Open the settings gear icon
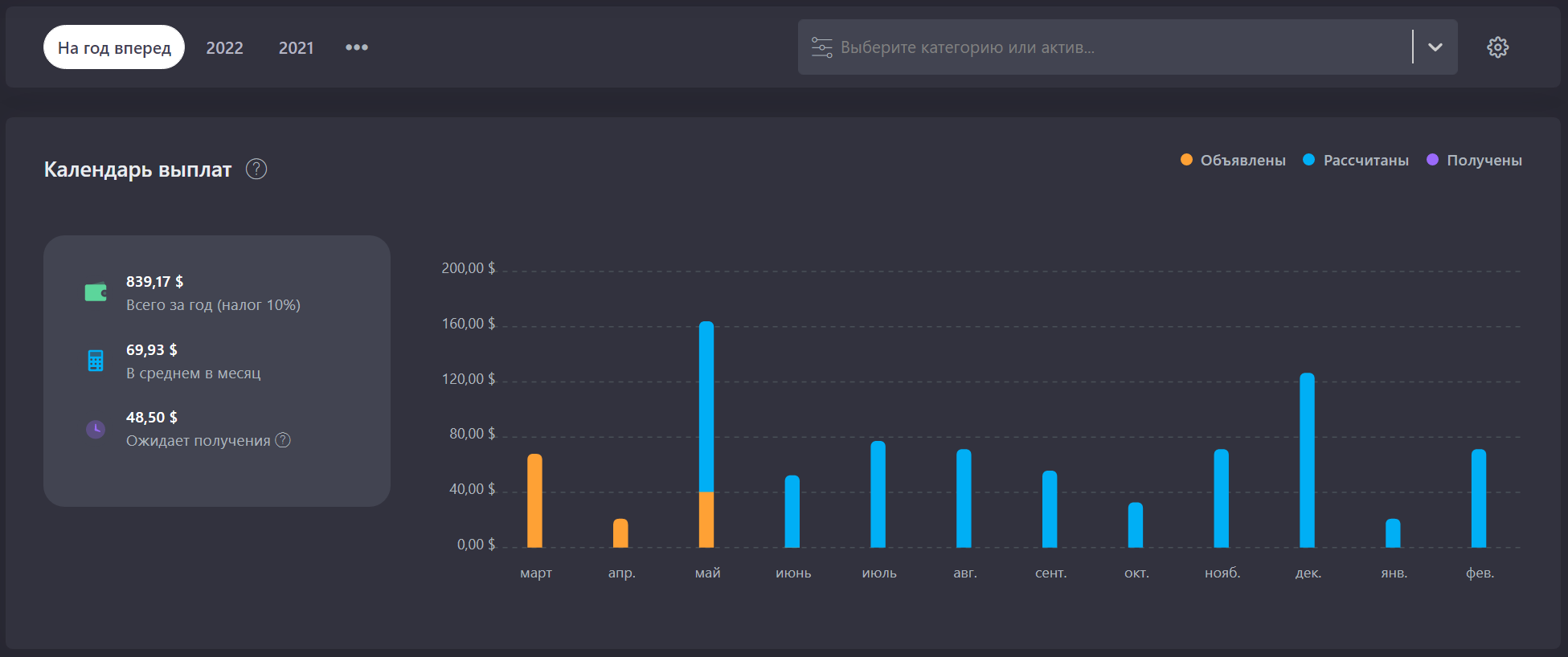This screenshot has width=1568, height=657. (1497, 47)
